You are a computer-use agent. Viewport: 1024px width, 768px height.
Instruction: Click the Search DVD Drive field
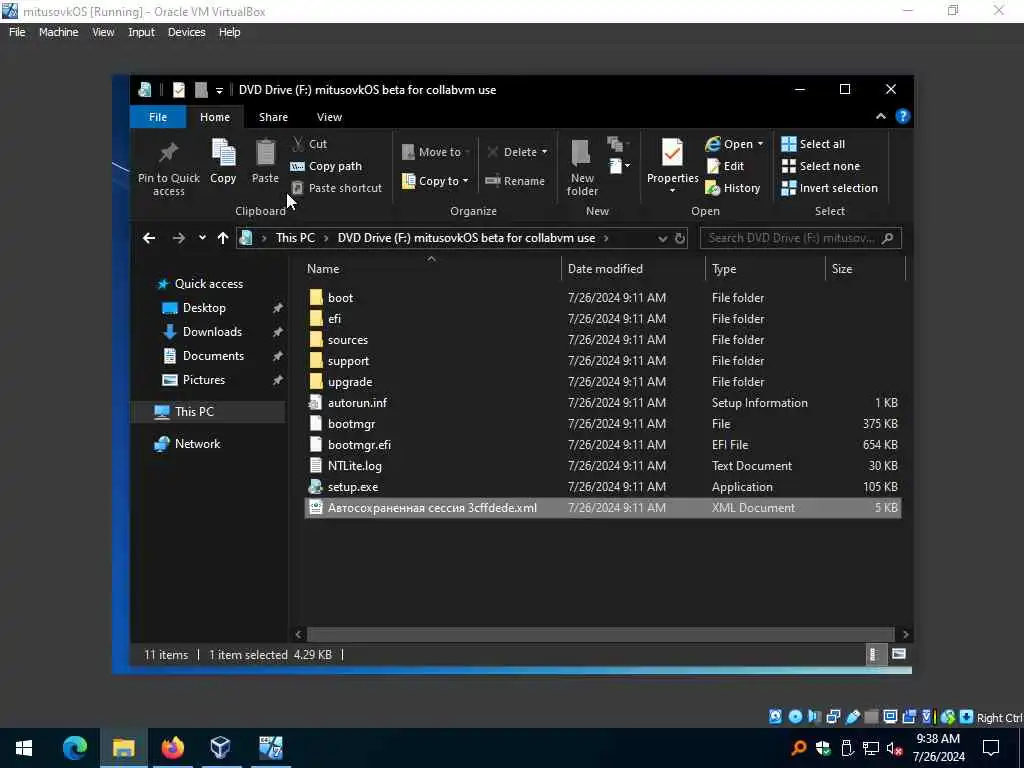[800, 238]
